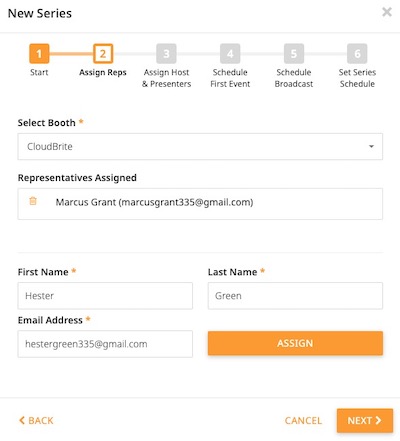The image size is (400, 441).
Task: Select step 5 Schedule Broadcast
Action: pyautogui.click(x=294, y=53)
